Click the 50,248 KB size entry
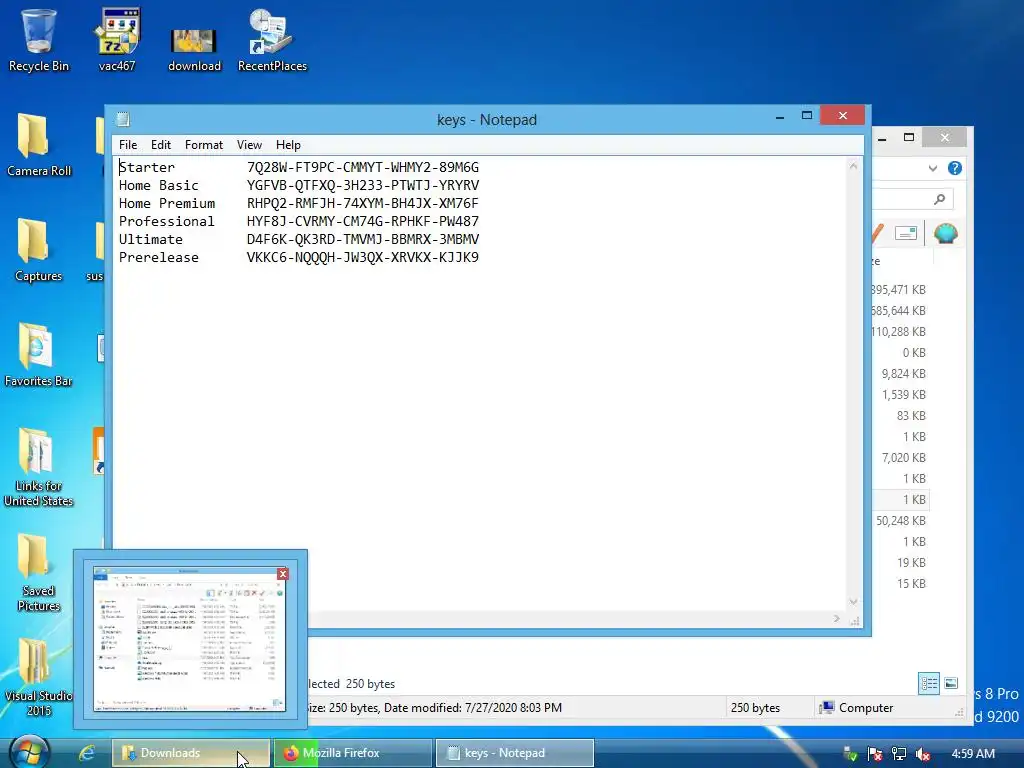1024x768 pixels. 901,520
